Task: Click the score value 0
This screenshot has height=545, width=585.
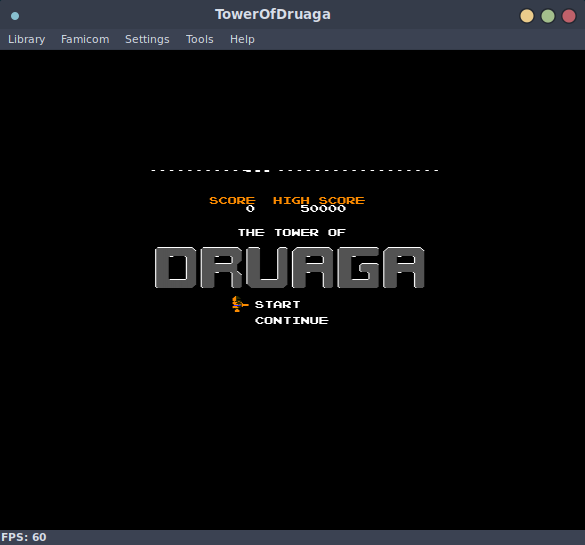Action: point(250,209)
